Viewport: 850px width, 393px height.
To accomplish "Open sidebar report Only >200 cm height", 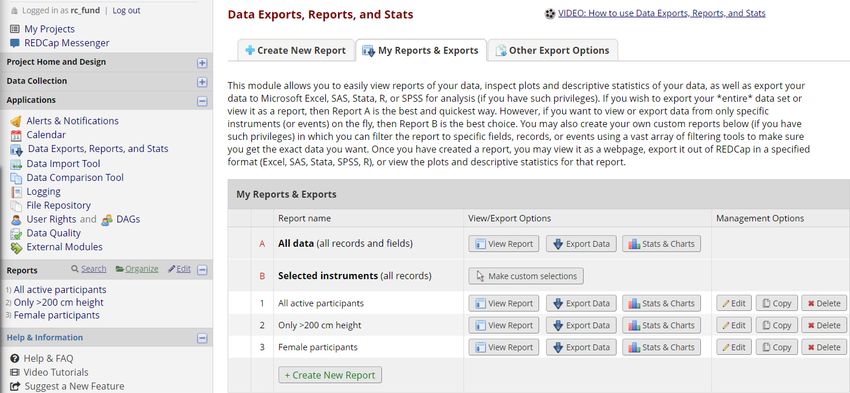I will pyautogui.click(x=59, y=302).
